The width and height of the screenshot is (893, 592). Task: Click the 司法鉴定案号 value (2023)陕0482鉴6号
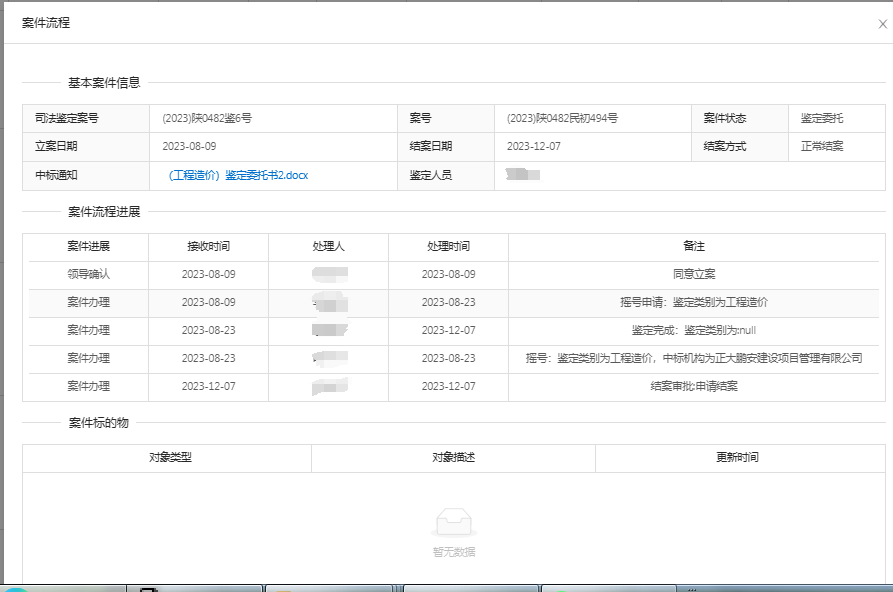(207, 118)
